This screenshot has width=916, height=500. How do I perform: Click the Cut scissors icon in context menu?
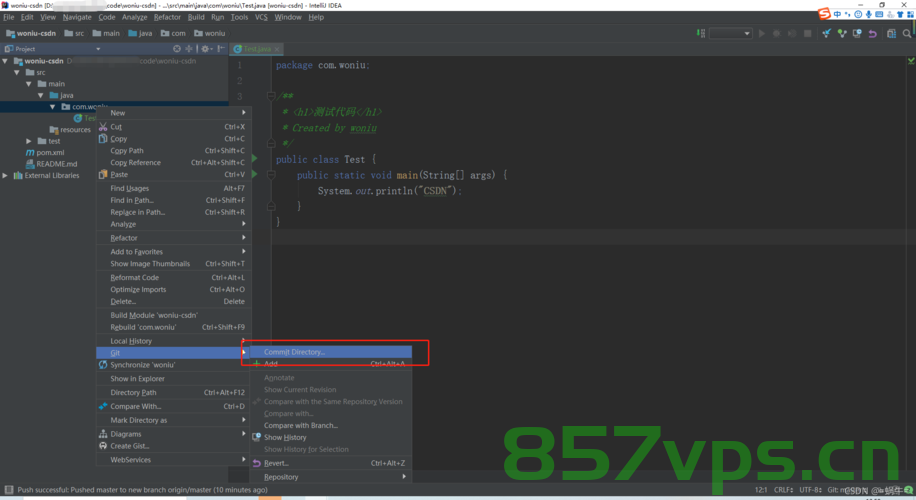pos(103,127)
